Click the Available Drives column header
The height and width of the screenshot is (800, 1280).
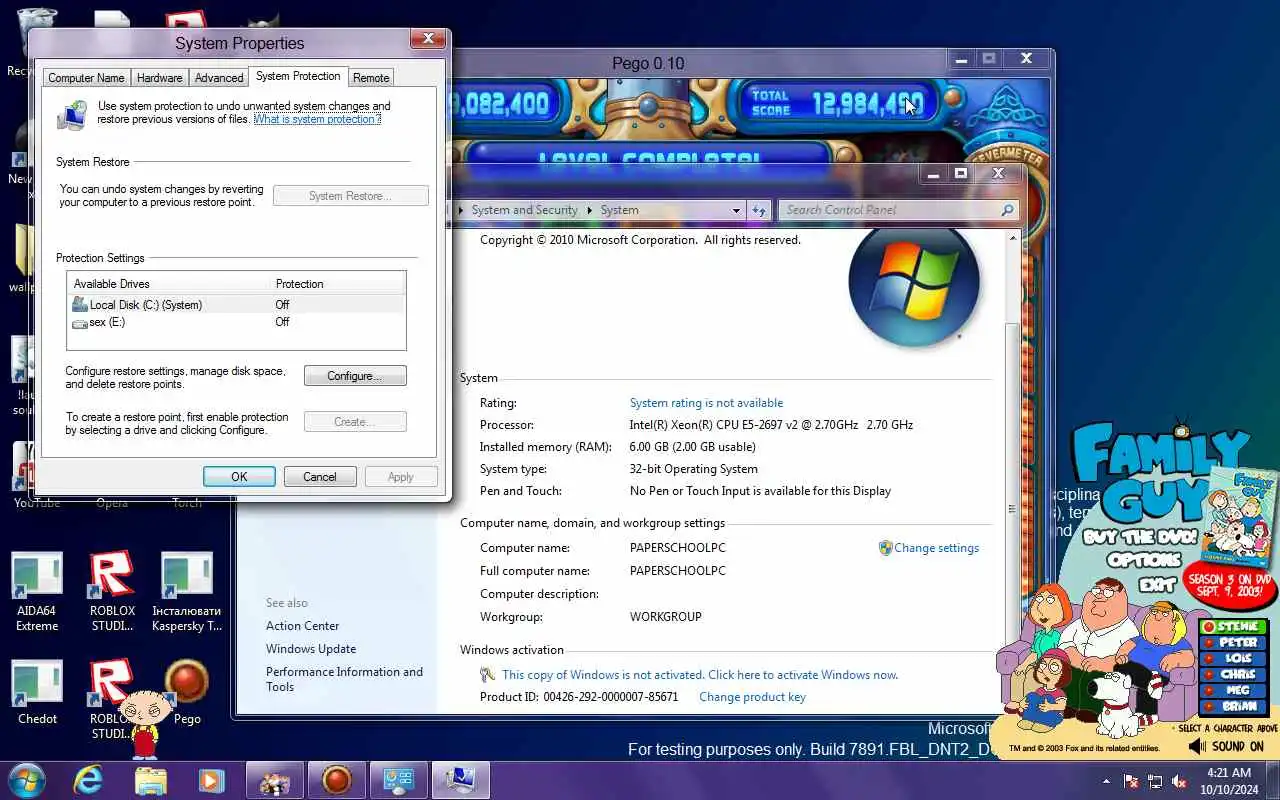point(170,284)
